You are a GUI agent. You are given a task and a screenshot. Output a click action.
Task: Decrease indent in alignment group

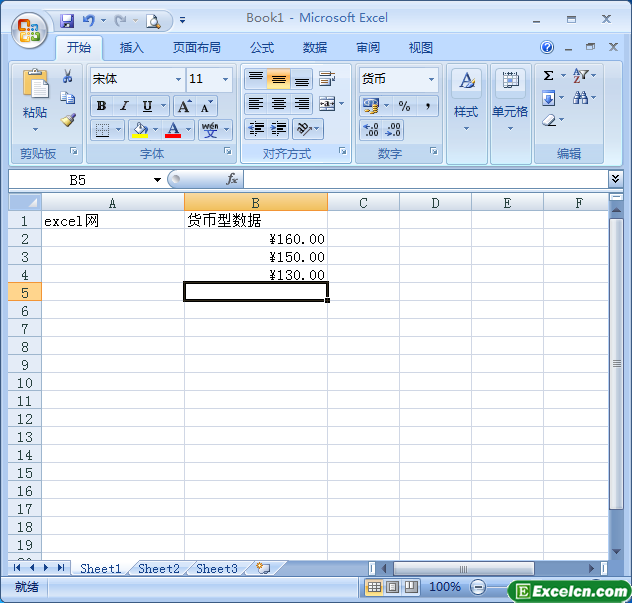256,129
